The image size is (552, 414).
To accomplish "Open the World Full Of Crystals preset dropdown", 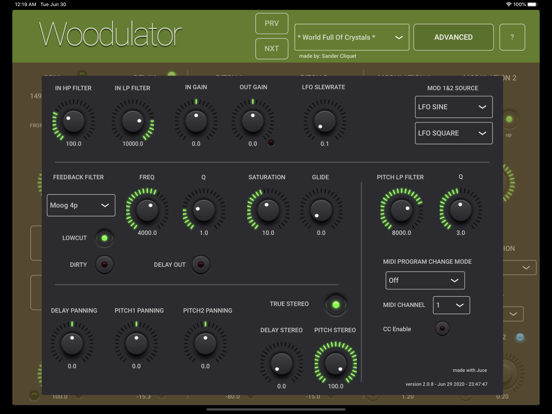I will tap(352, 37).
